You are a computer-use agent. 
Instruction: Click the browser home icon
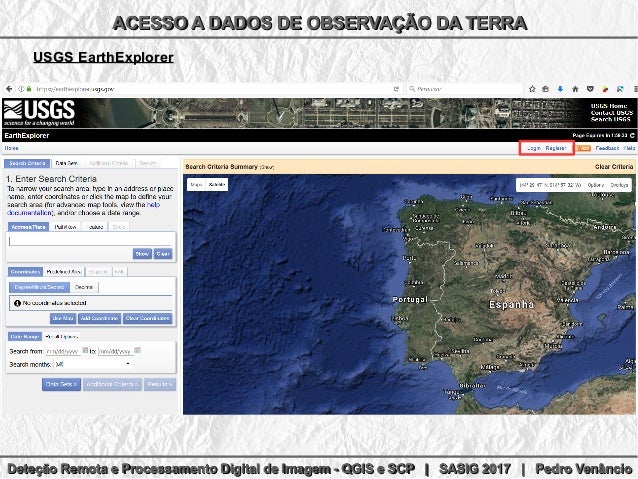(575, 89)
